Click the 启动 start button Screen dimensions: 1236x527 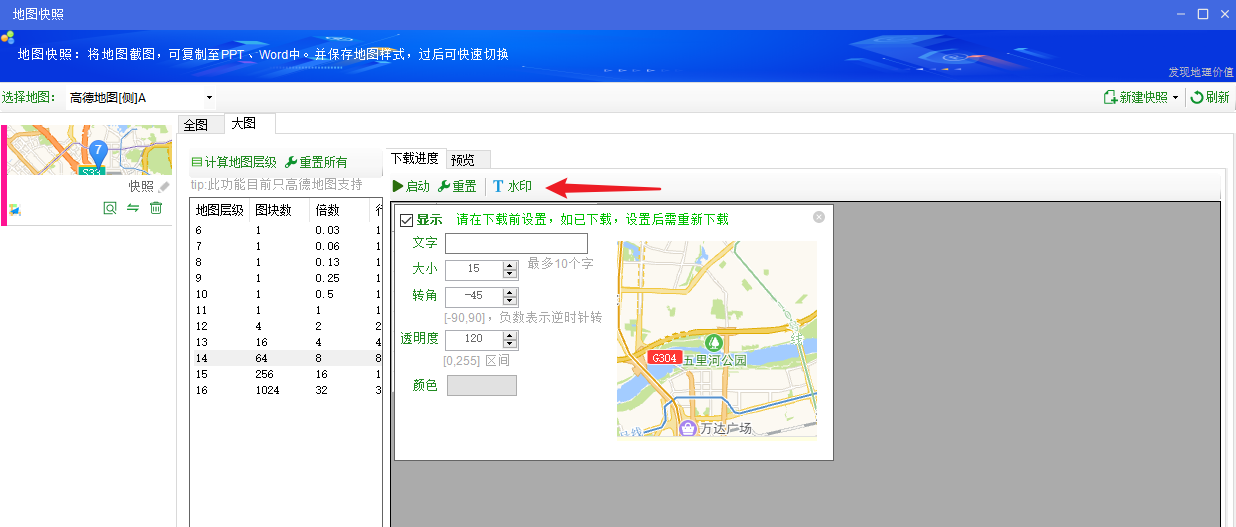click(411, 186)
